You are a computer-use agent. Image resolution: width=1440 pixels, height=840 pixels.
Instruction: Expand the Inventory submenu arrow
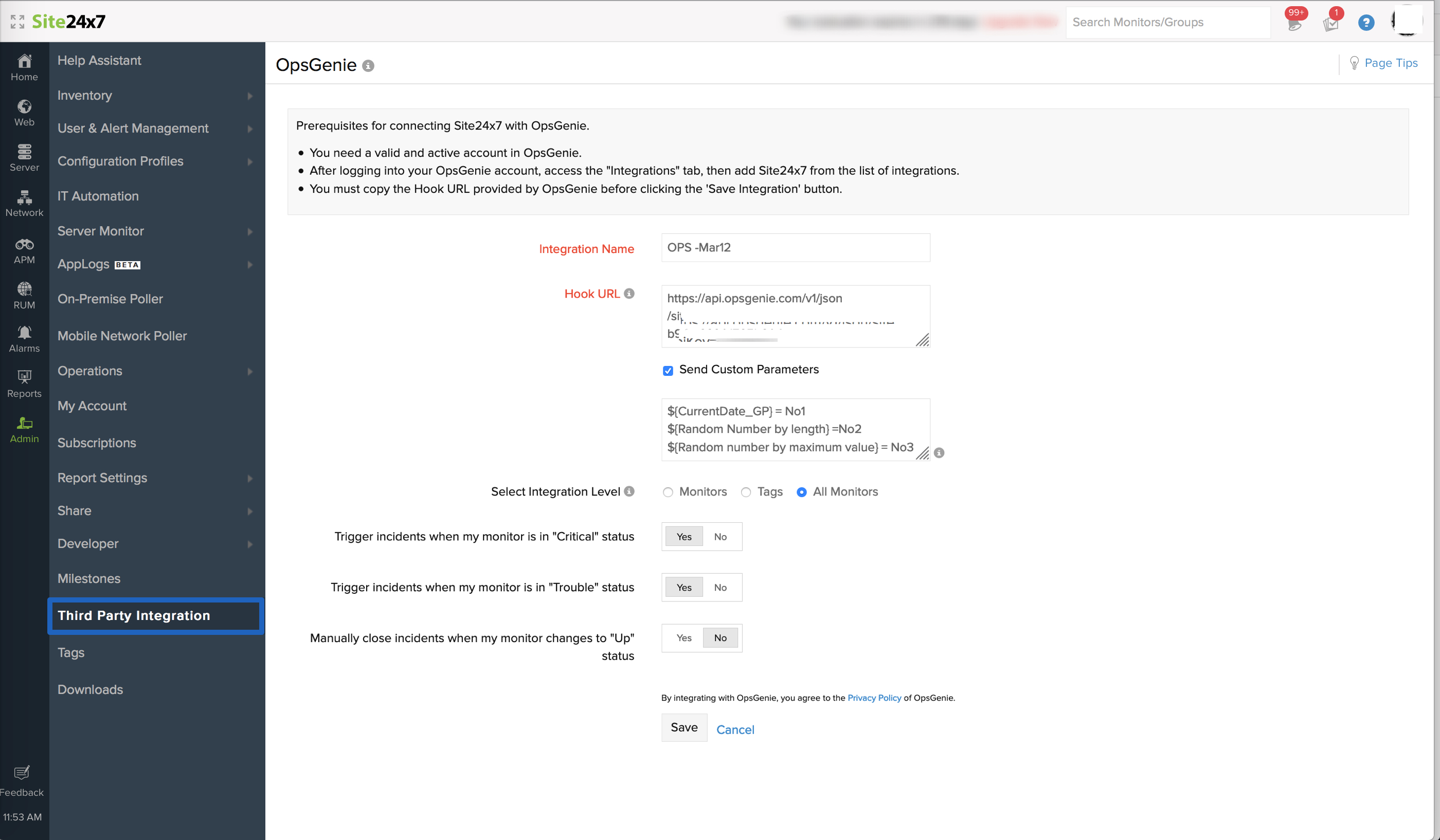(x=250, y=96)
